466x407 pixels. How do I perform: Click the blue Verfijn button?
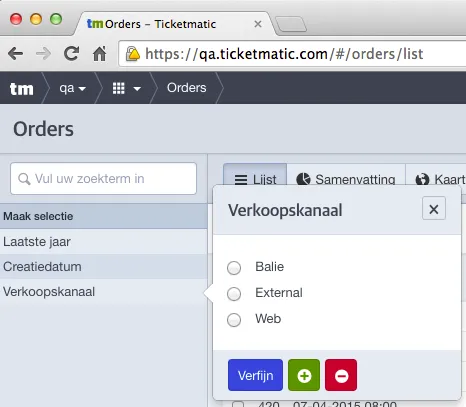[x=255, y=375]
